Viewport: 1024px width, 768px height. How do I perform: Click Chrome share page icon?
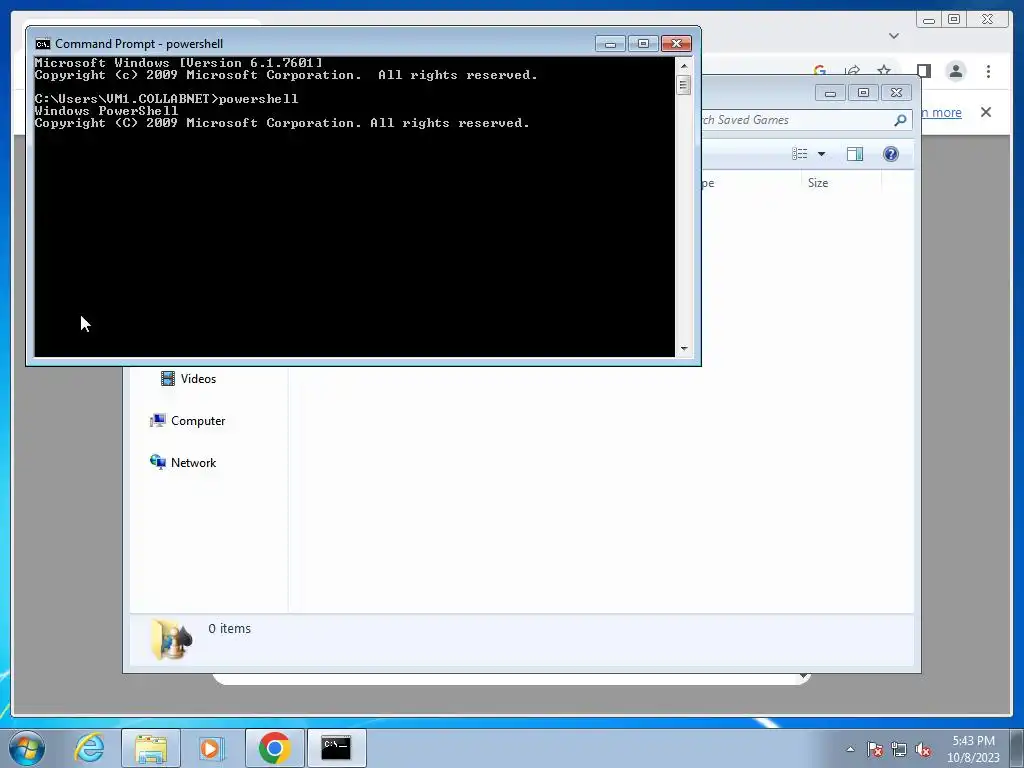[852, 71]
